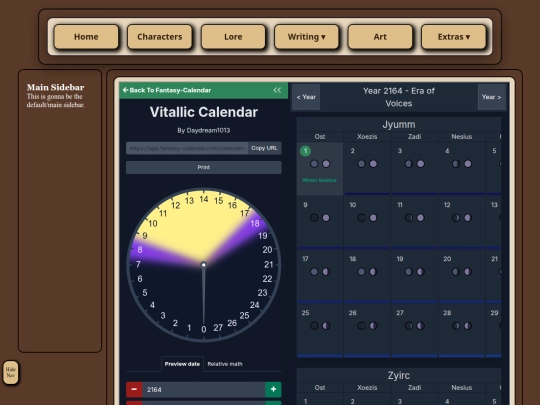Image resolution: width=540 pixels, height=405 pixels.
Task: Expand the Writing dropdown menu
Action: (307, 37)
